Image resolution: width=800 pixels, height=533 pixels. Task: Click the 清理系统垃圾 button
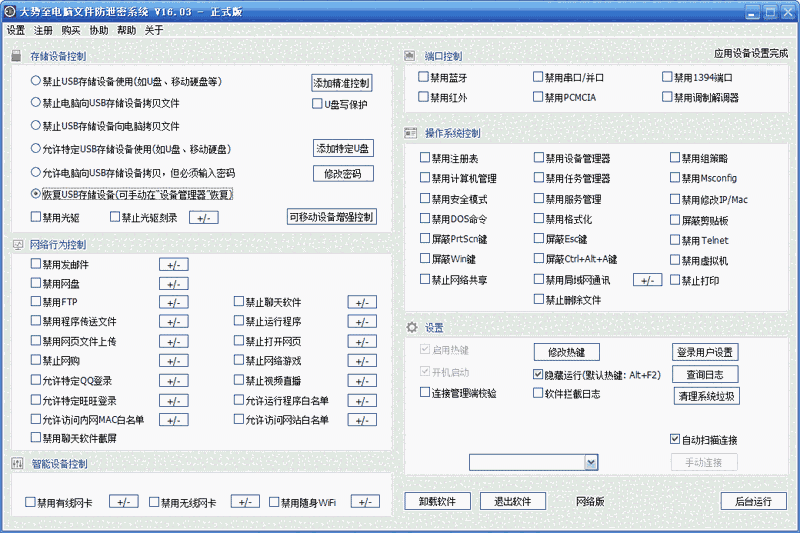706,396
